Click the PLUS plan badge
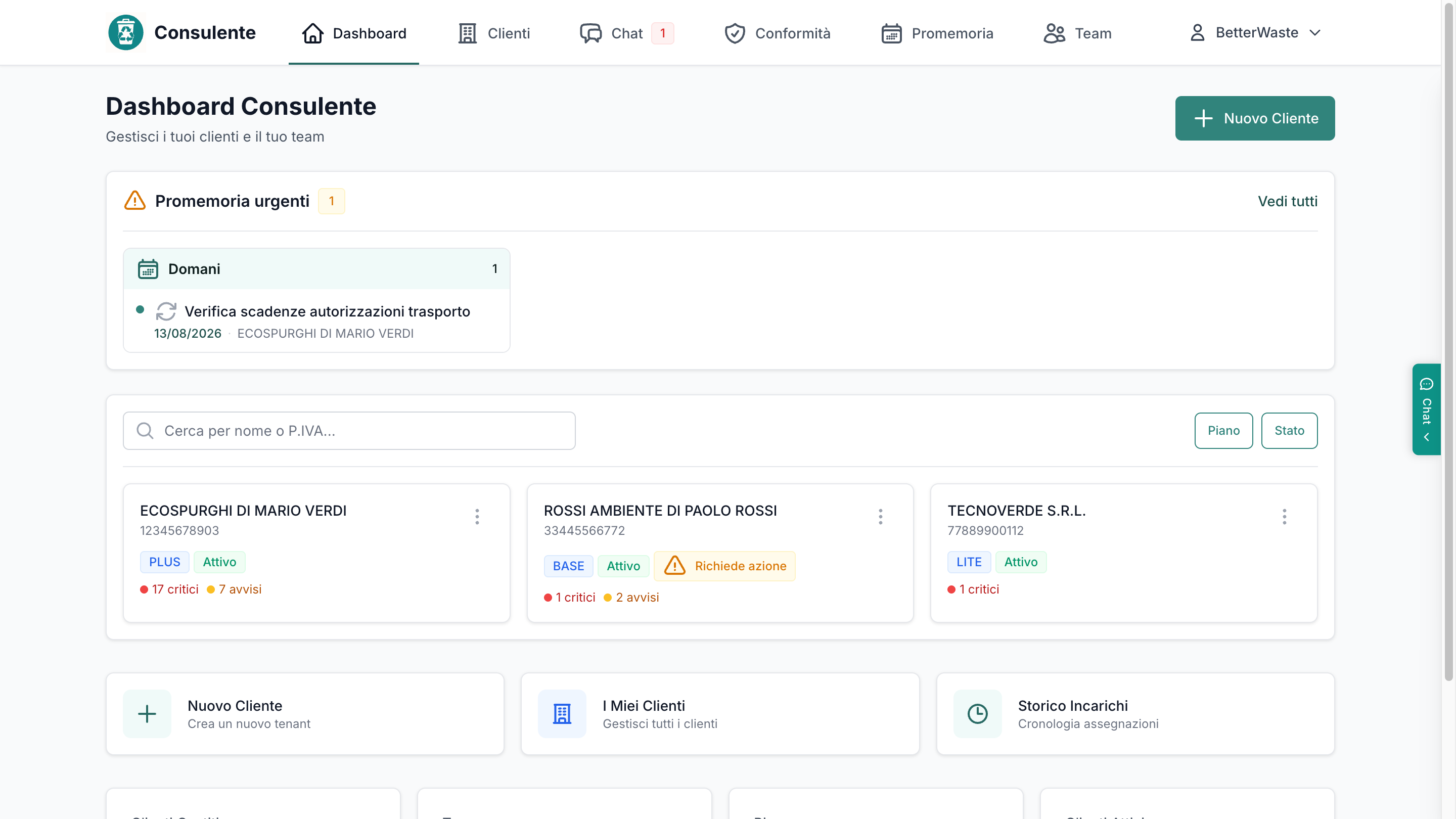This screenshot has width=1456, height=819. (x=164, y=562)
